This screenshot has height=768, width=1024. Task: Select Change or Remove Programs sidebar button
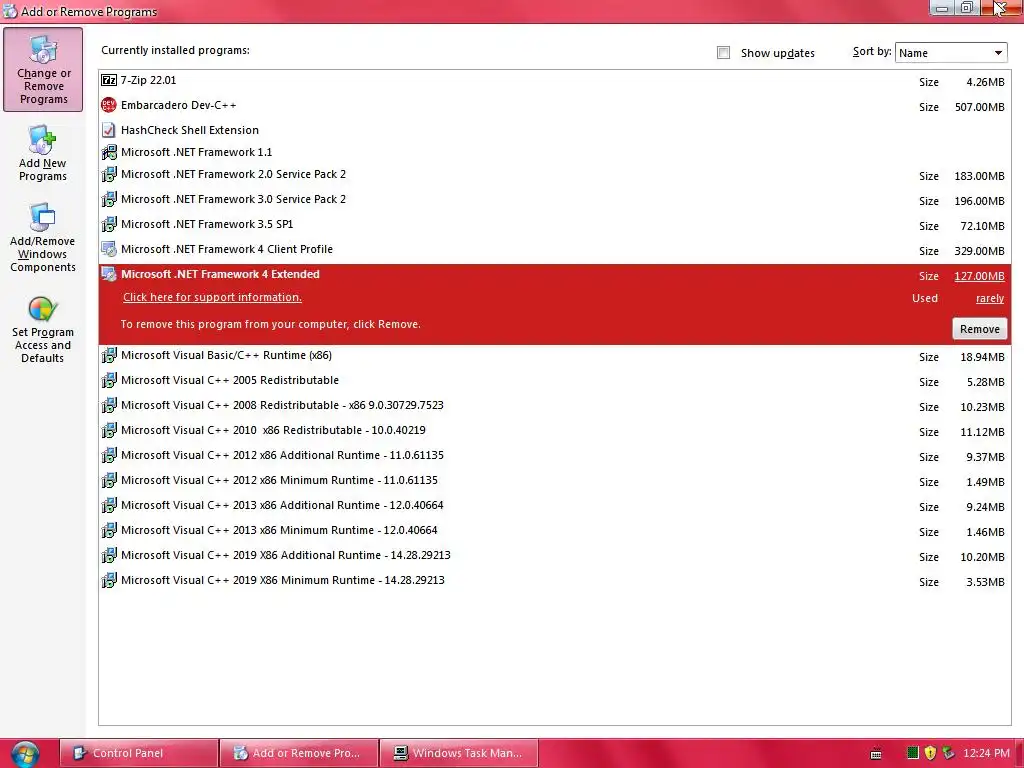coord(43,70)
